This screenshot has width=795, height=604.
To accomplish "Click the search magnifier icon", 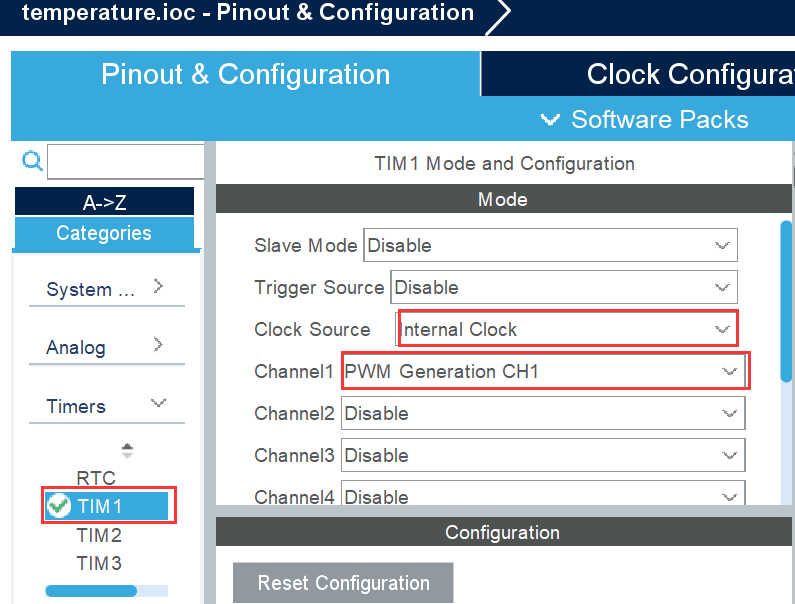I will (32, 161).
